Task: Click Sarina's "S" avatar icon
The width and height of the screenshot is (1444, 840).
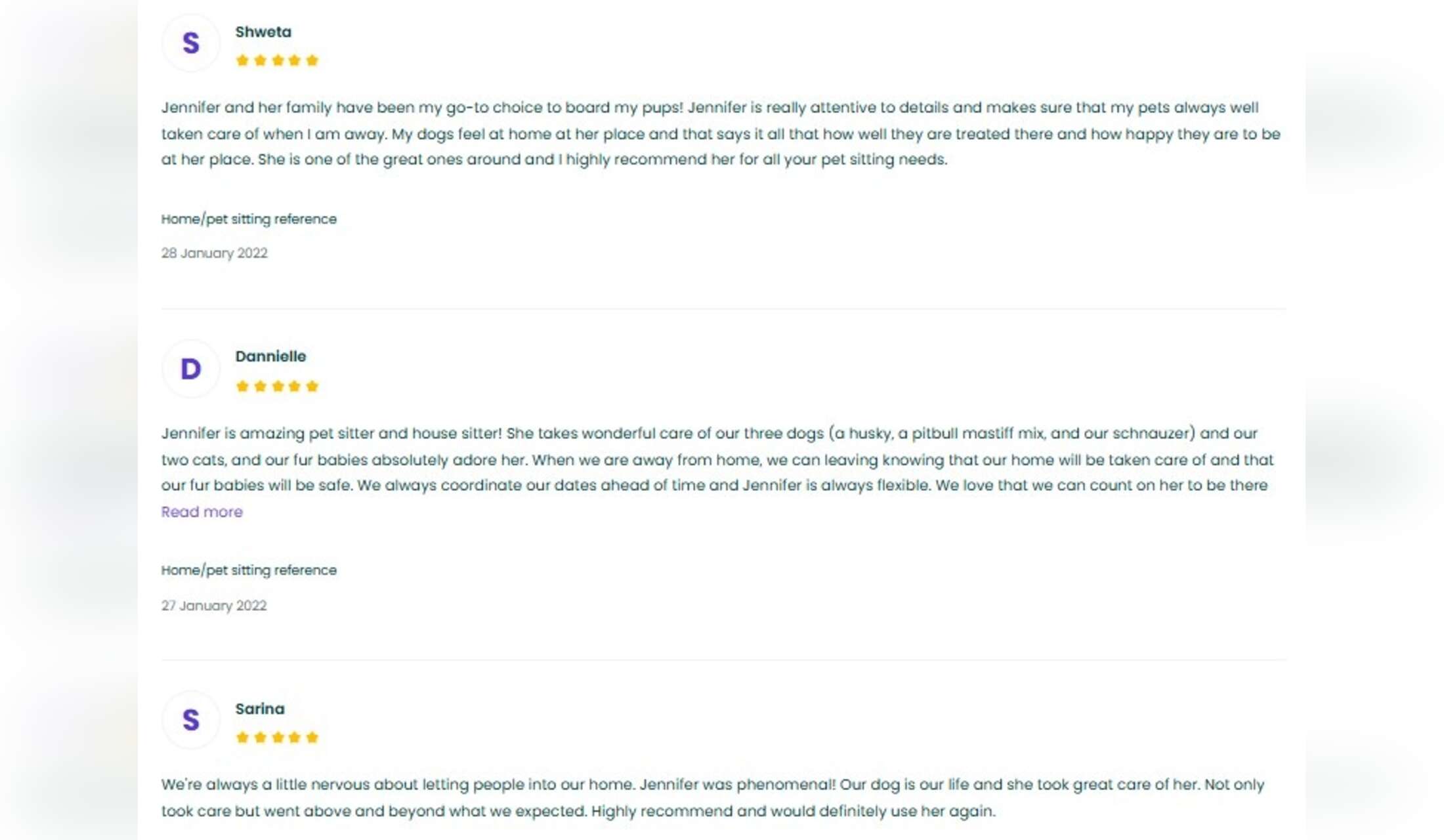Action: pos(190,720)
